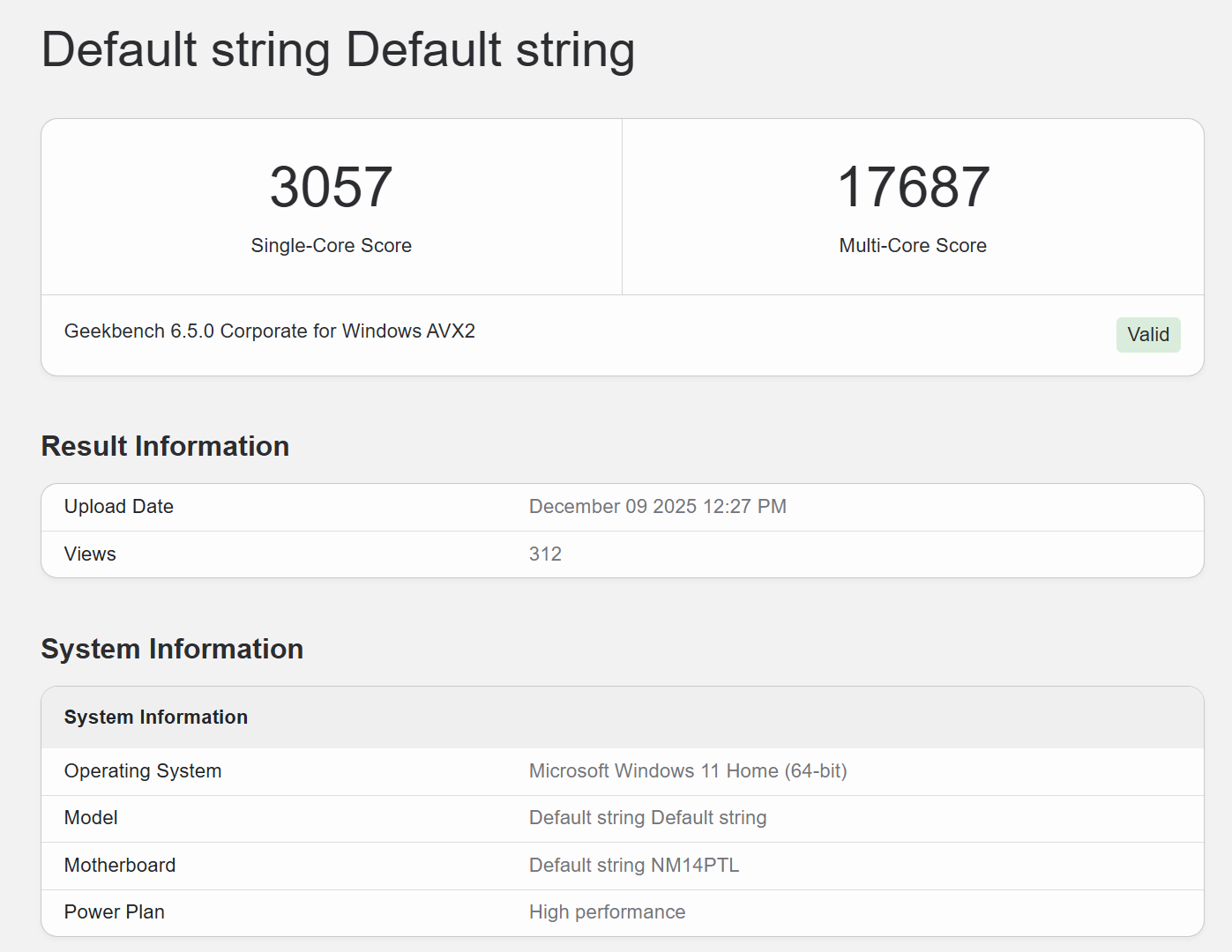Click the Power Plan row label
1232x952 pixels.
pyautogui.click(x=115, y=912)
